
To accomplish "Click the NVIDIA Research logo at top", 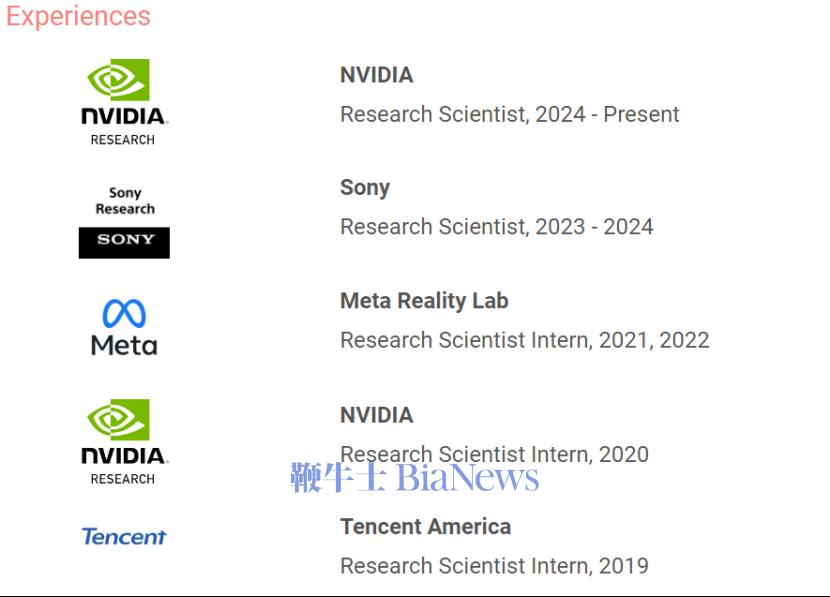I will 125,102.
